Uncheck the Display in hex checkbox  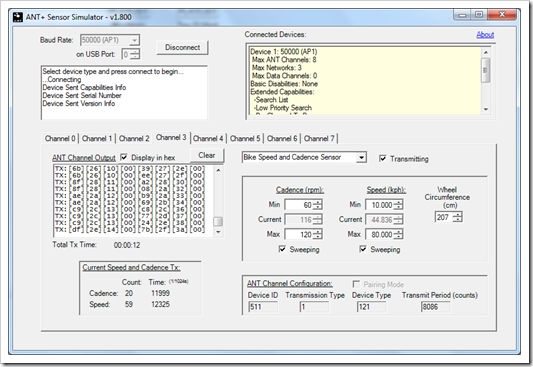[x=124, y=157]
